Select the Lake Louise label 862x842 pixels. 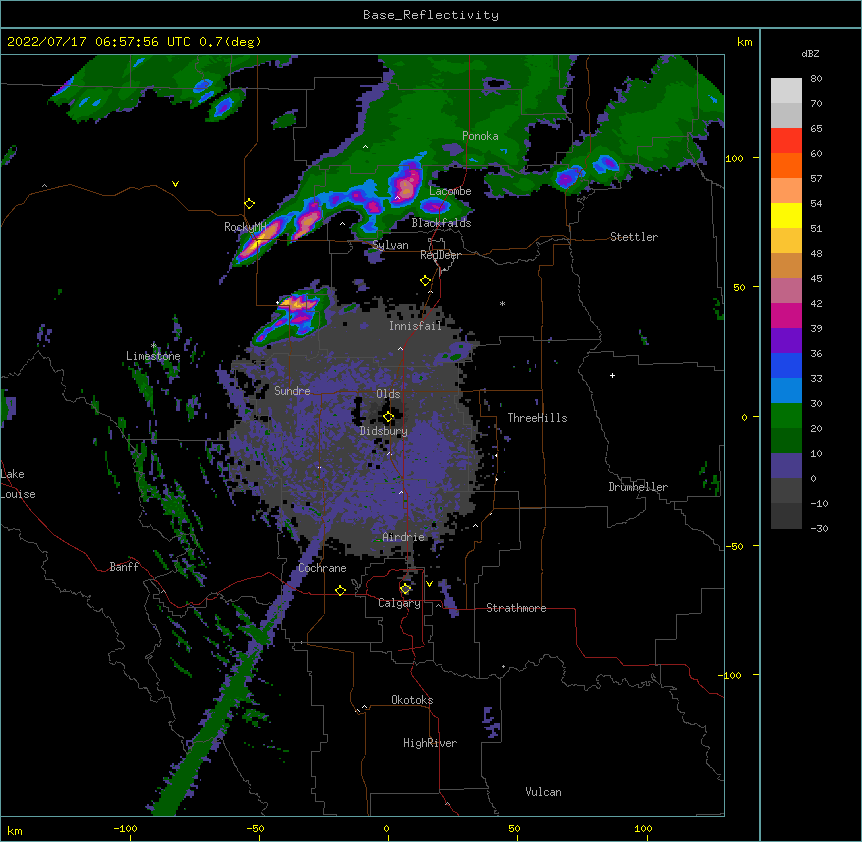click(18, 484)
